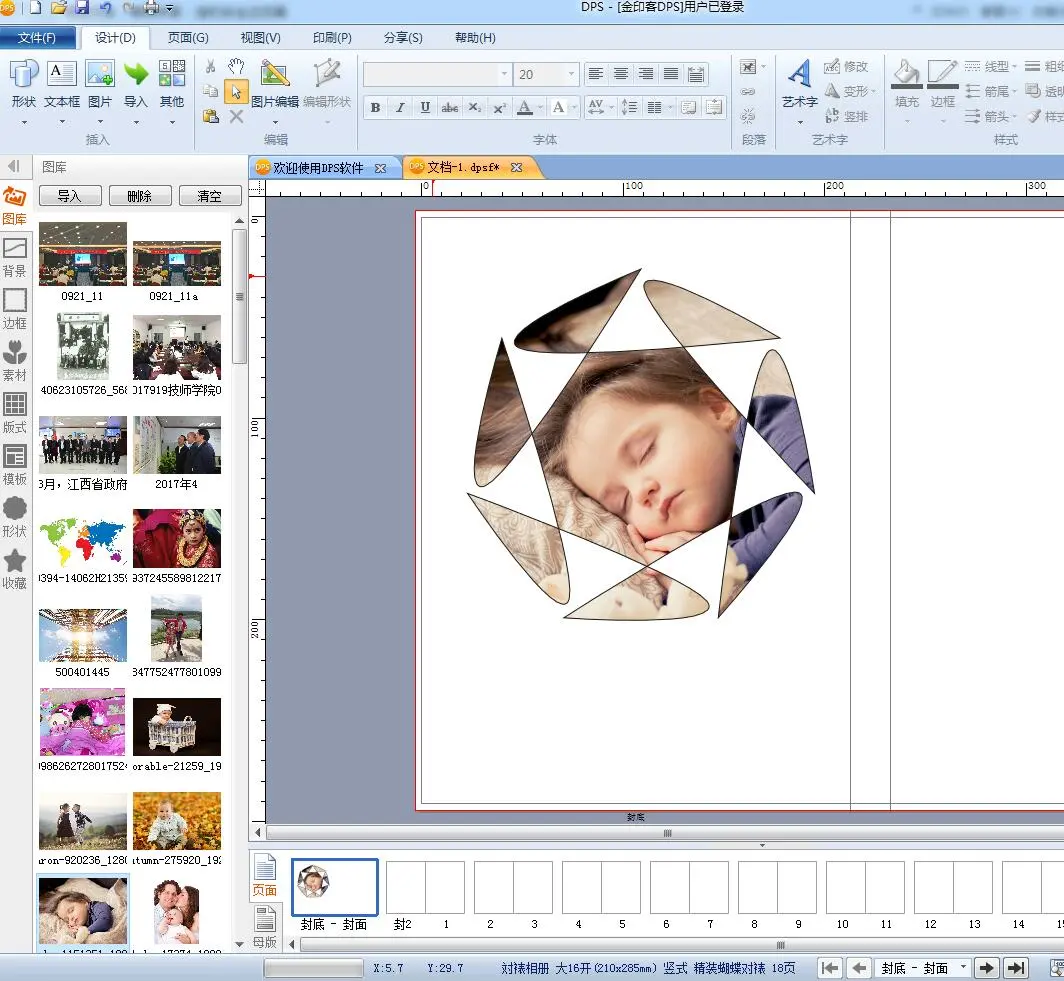Go to the last page spread
The width and height of the screenshot is (1064, 981).
1016,968
